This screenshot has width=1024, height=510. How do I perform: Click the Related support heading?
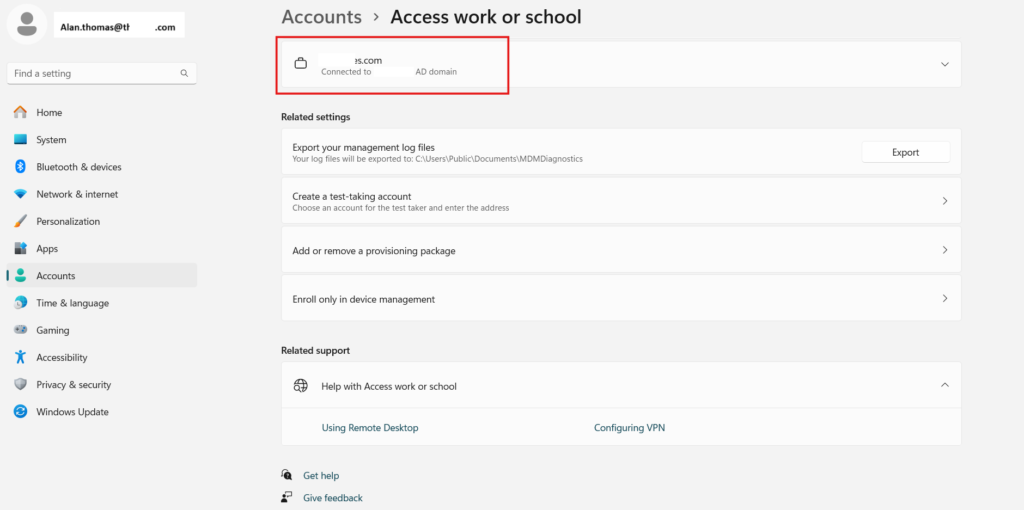[x=315, y=351]
